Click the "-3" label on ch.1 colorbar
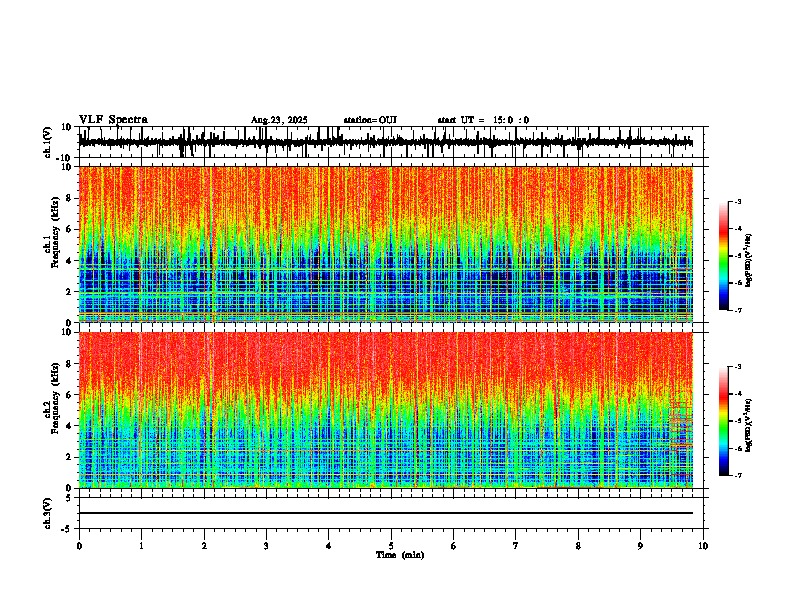Screen dimensions: 792x612 coord(737,202)
